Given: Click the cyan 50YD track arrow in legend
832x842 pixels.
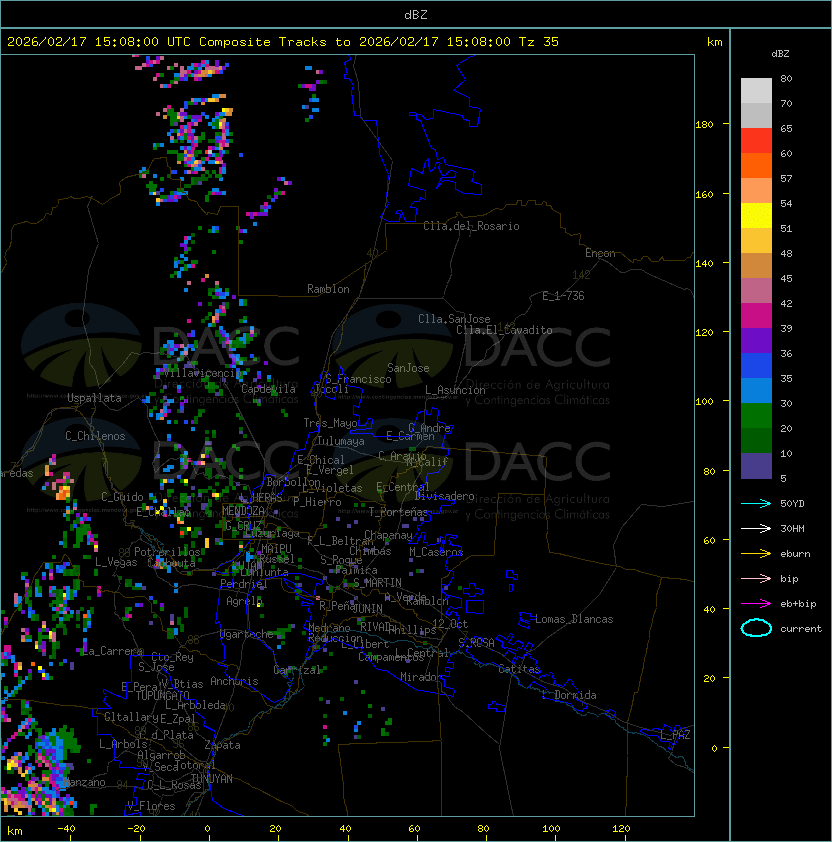Looking at the screenshot, I should click(x=756, y=503).
